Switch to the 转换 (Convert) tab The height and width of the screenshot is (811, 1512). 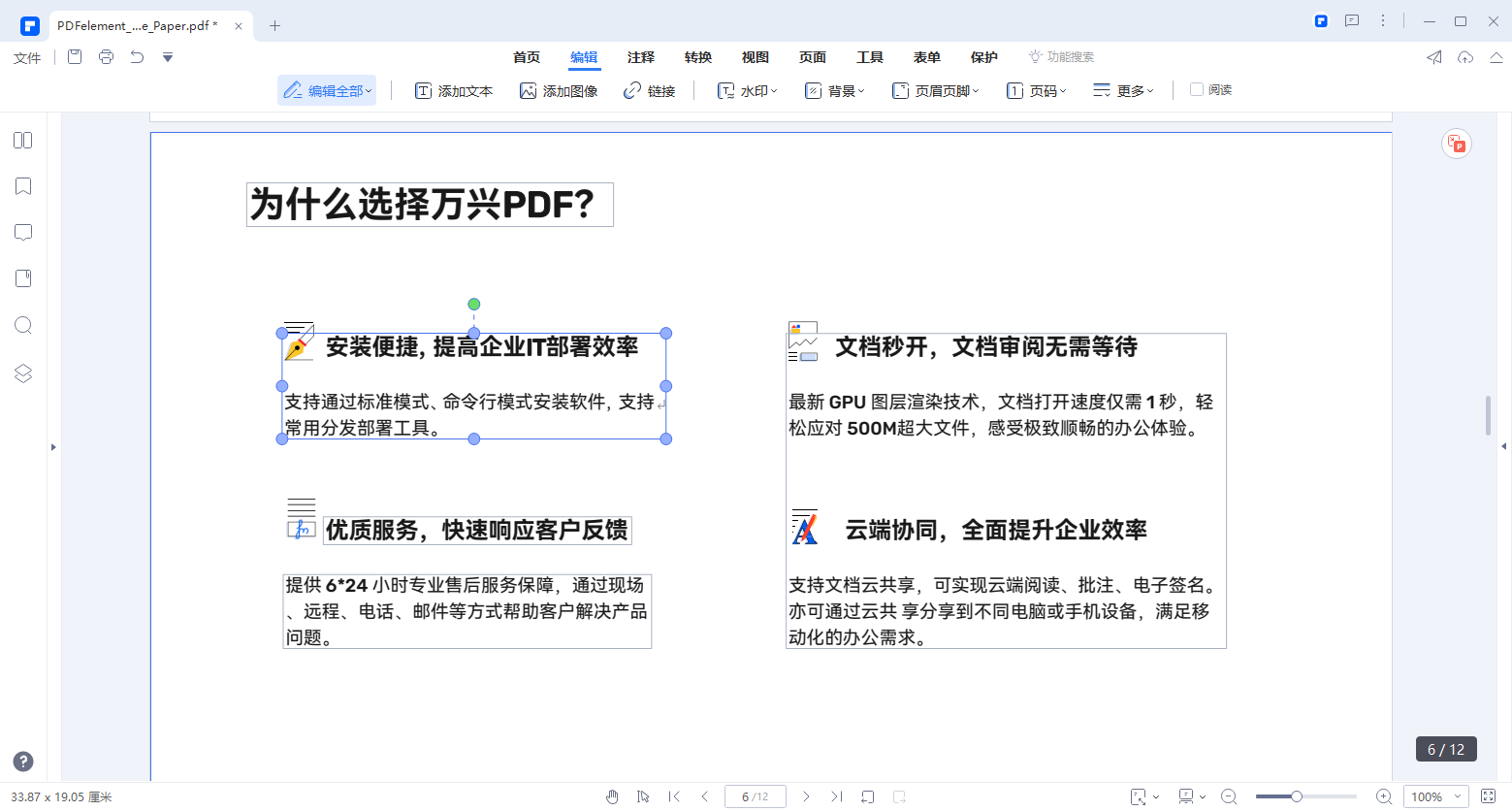(x=697, y=57)
